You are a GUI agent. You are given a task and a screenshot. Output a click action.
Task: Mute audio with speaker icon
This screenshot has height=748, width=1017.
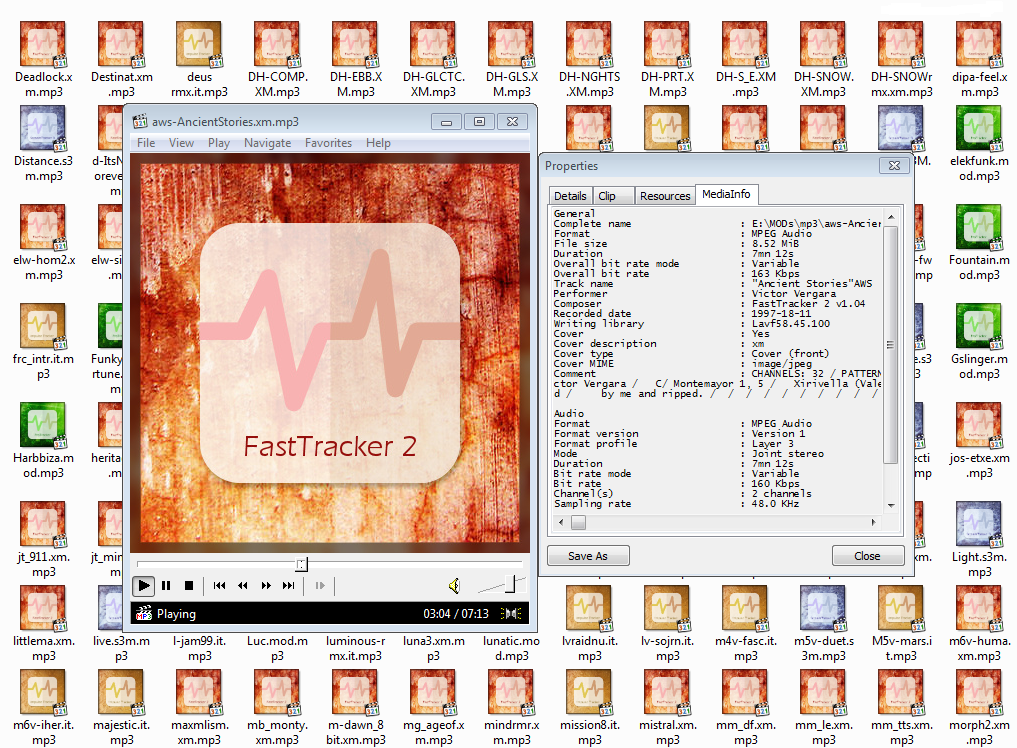455,586
